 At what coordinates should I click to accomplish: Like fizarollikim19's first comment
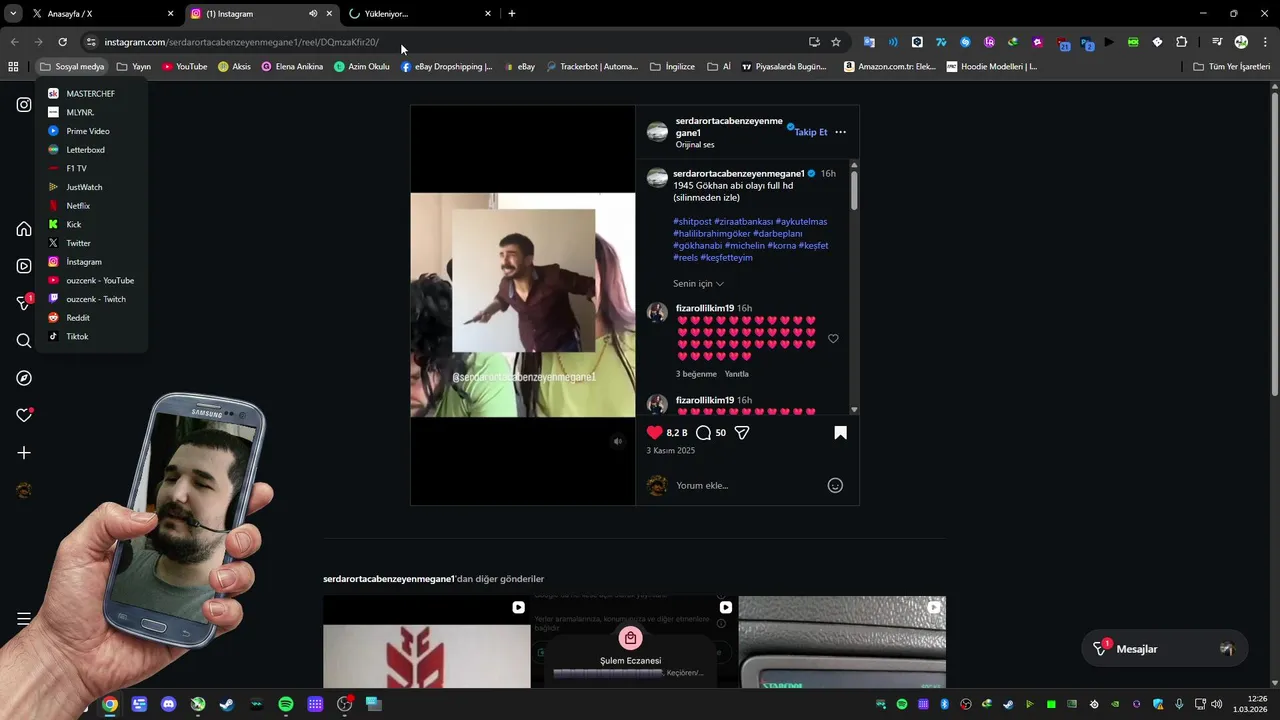tap(833, 339)
